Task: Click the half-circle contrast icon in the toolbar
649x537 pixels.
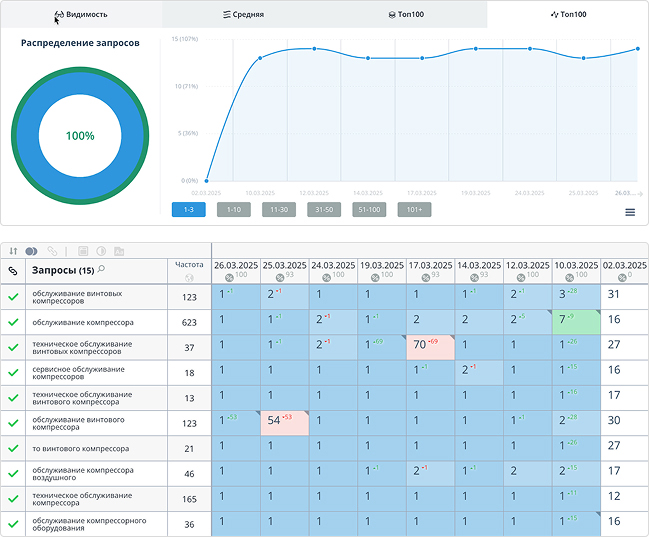Action: pos(101,250)
